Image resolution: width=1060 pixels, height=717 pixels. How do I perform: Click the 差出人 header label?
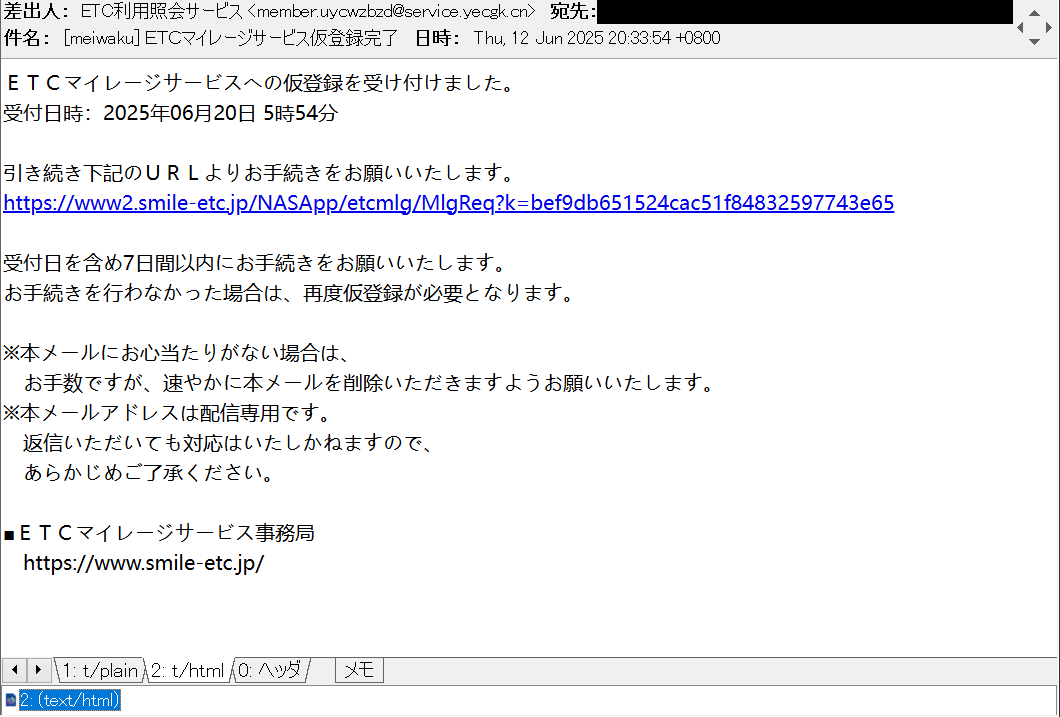(x=39, y=11)
